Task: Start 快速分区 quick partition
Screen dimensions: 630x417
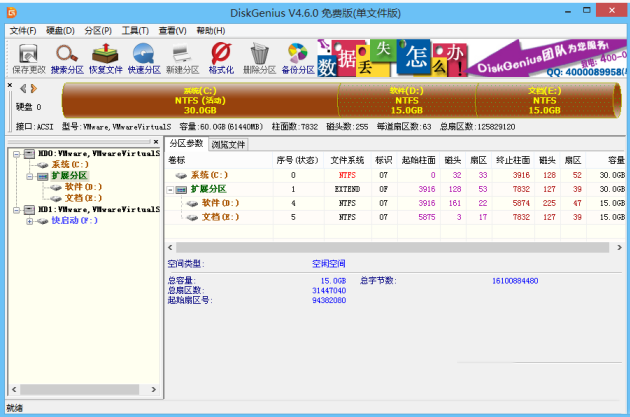Action: click(x=145, y=58)
